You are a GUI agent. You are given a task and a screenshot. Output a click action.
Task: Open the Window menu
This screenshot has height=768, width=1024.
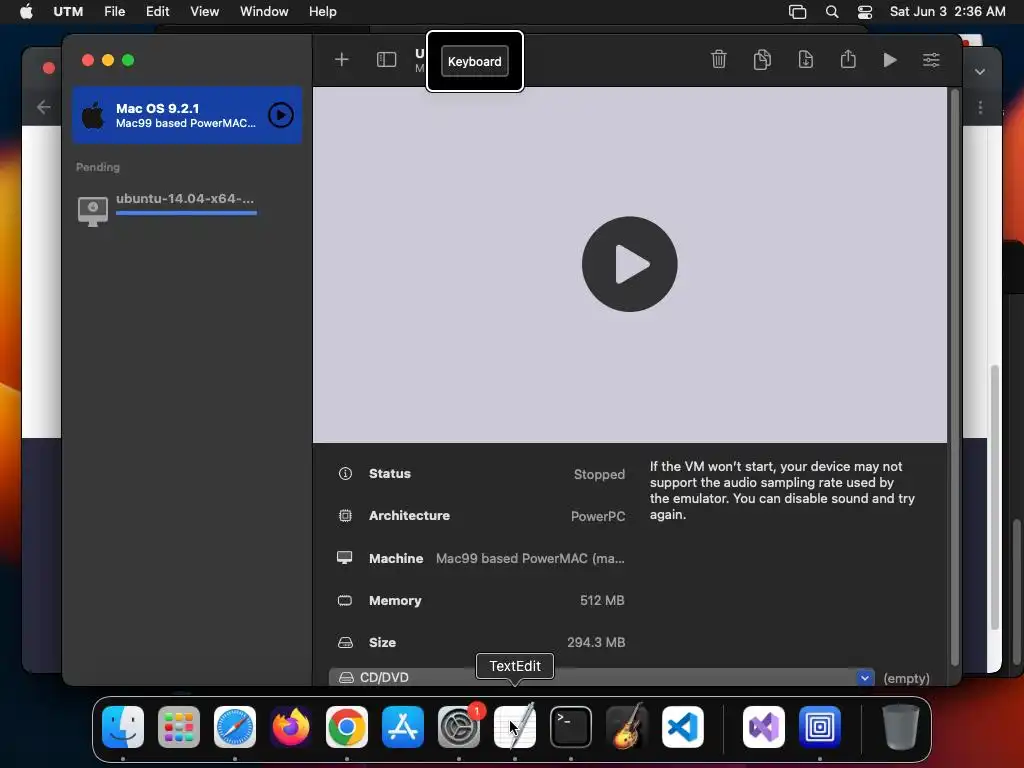(x=264, y=11)
